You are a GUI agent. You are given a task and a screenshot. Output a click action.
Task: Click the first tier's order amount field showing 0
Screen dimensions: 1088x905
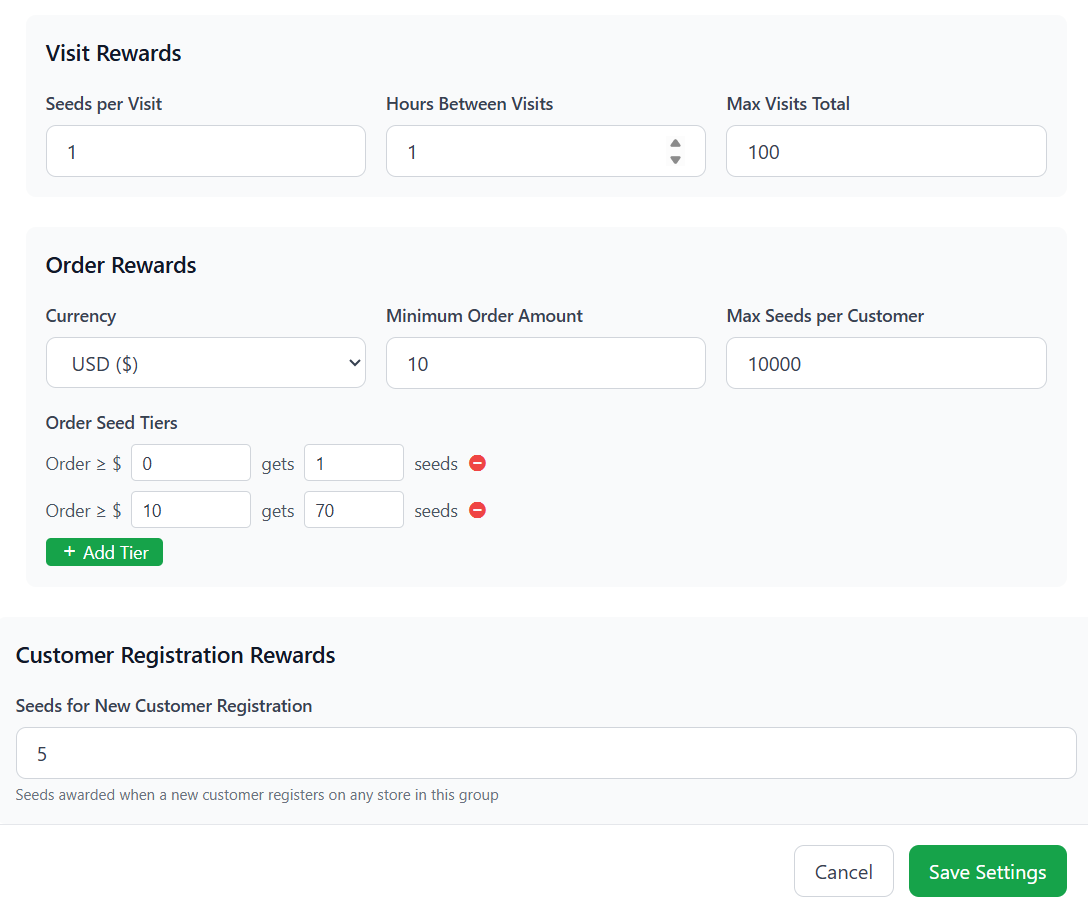(x=190, y=463)
